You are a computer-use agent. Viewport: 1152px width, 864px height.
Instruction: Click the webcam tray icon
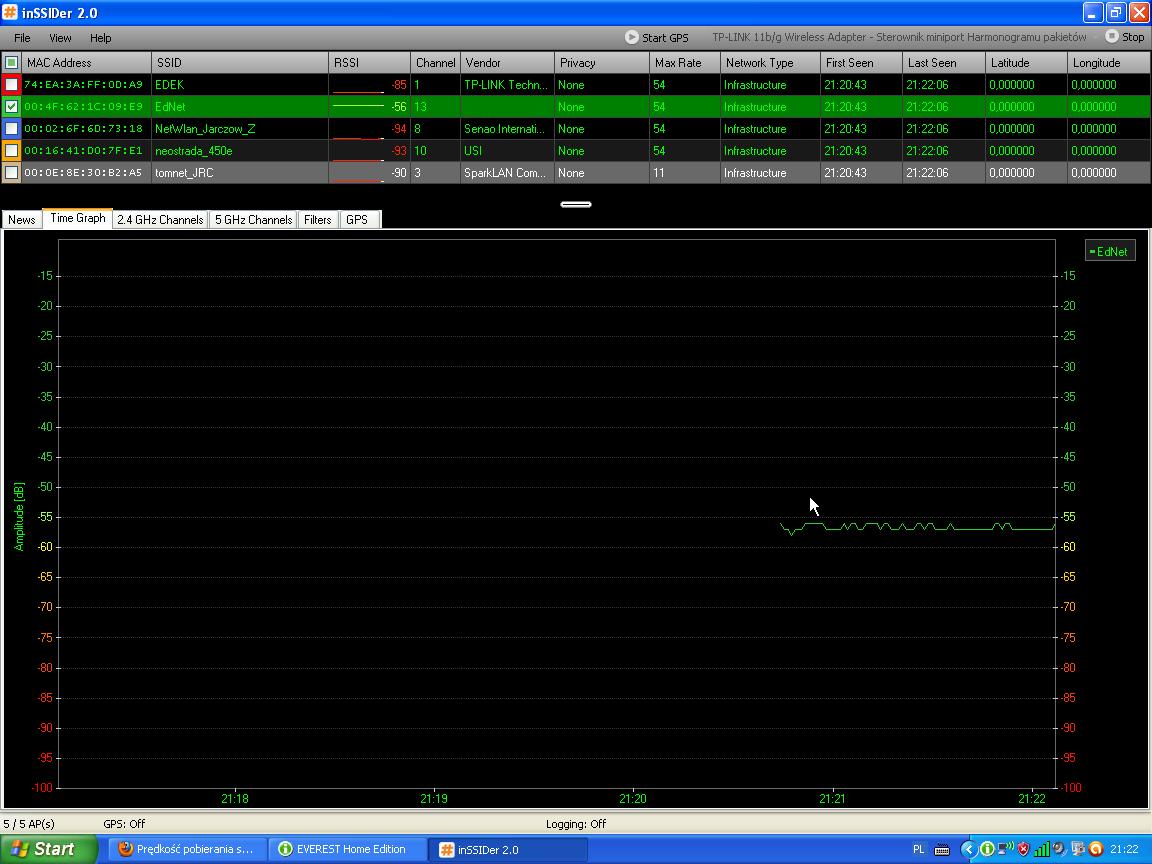pos(1059,849)
